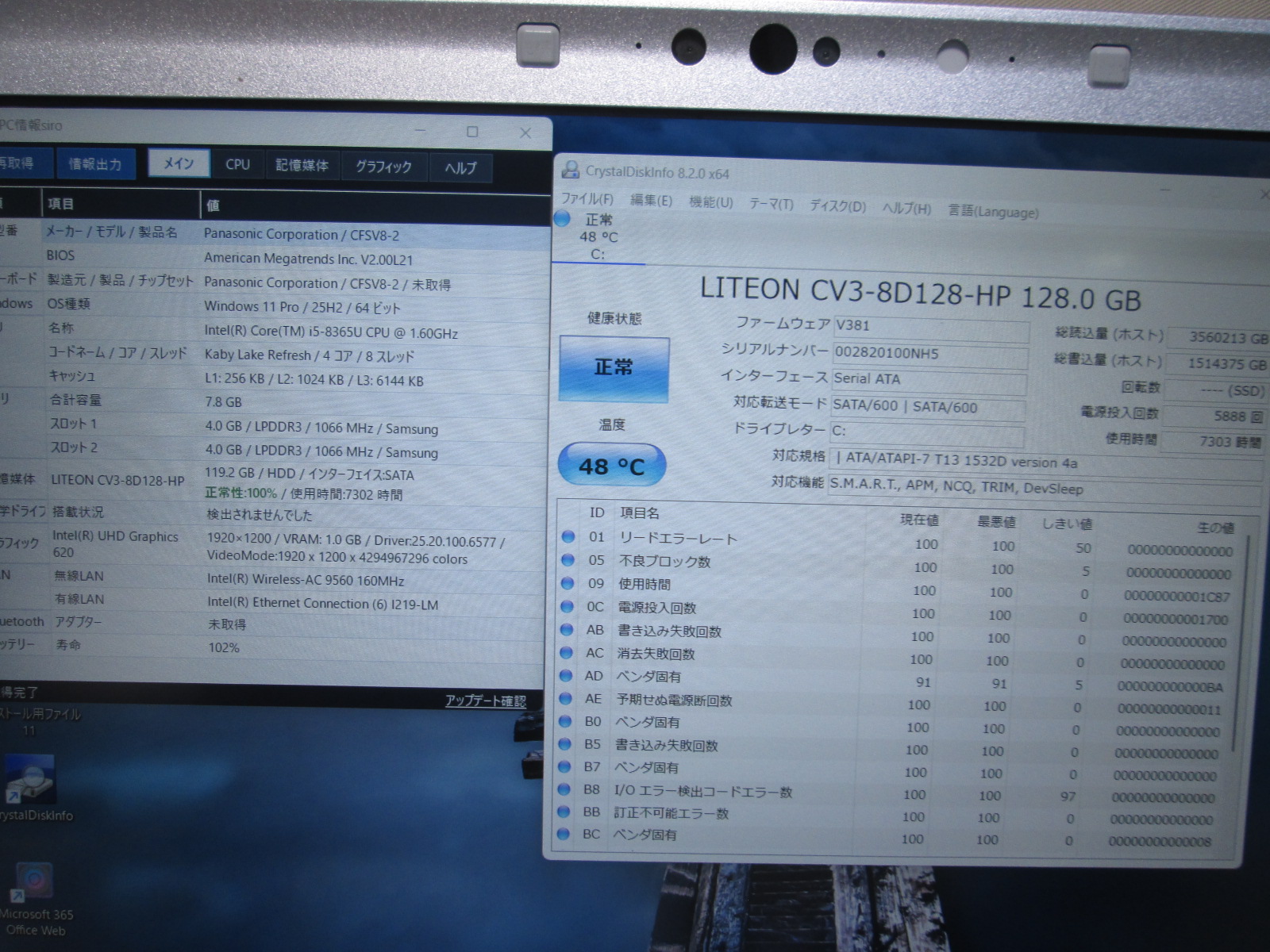Click アップデート確認 link in PC情報siro

(485, 701)
